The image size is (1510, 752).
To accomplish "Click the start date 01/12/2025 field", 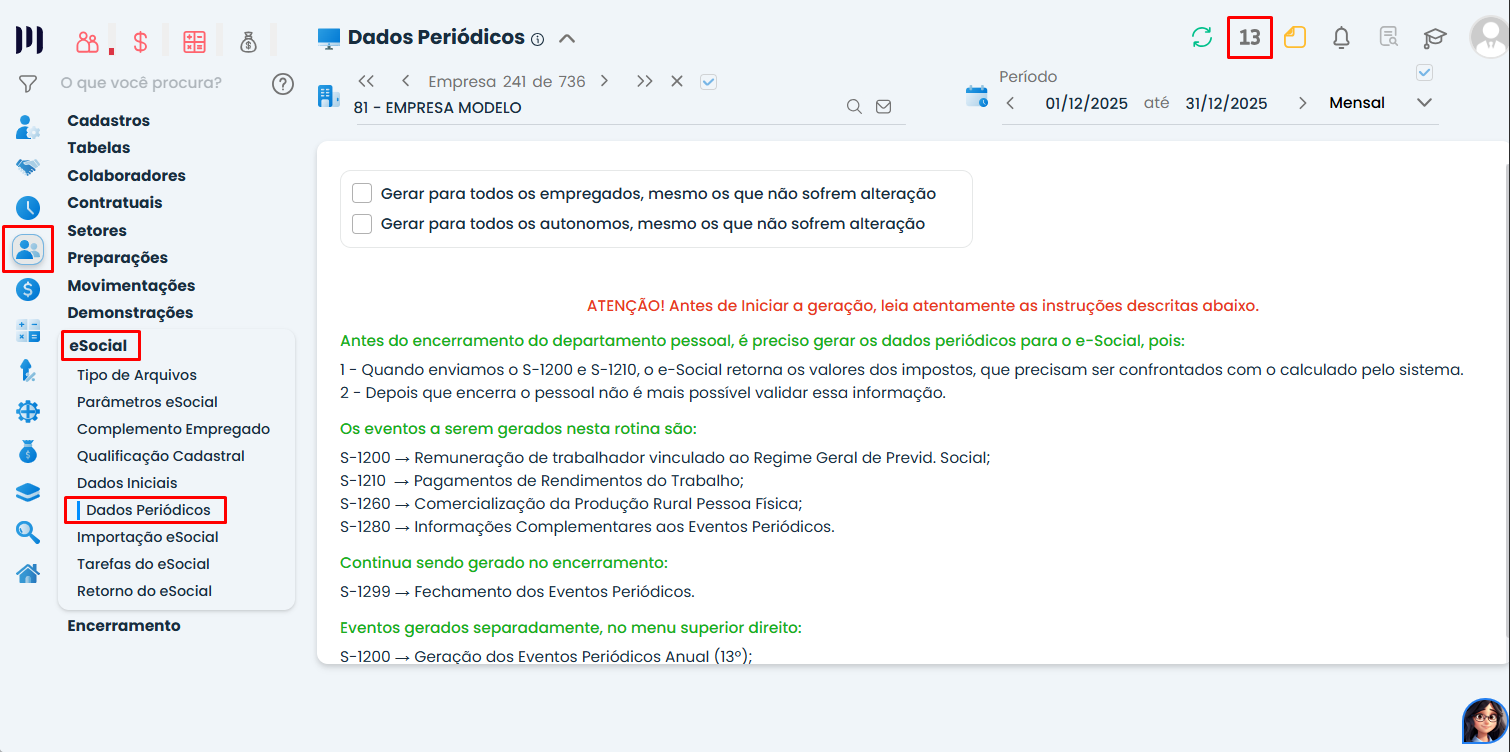I will pyautogui.click(x=1087, y=103).
